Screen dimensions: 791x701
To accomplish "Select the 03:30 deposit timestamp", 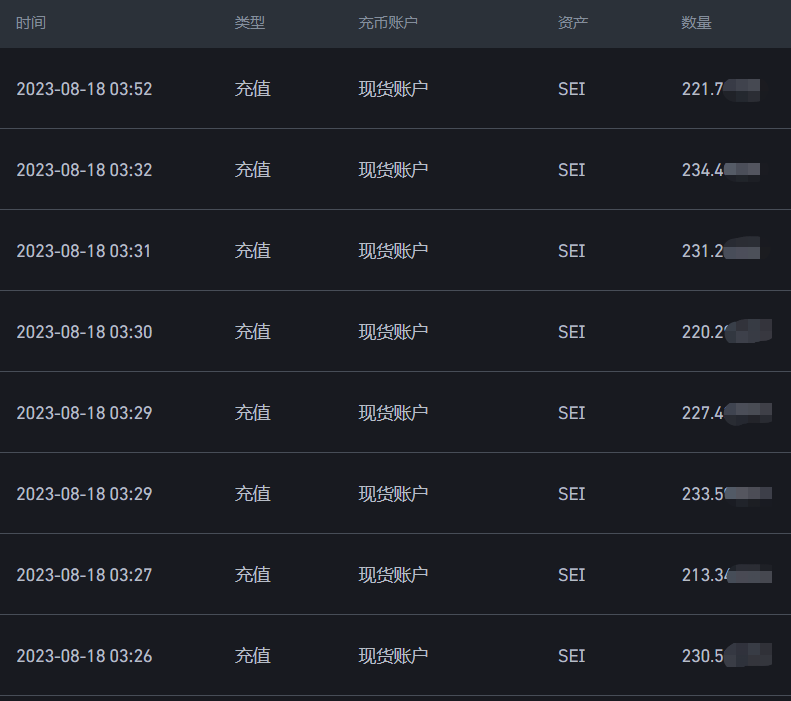I will (84, 332).
